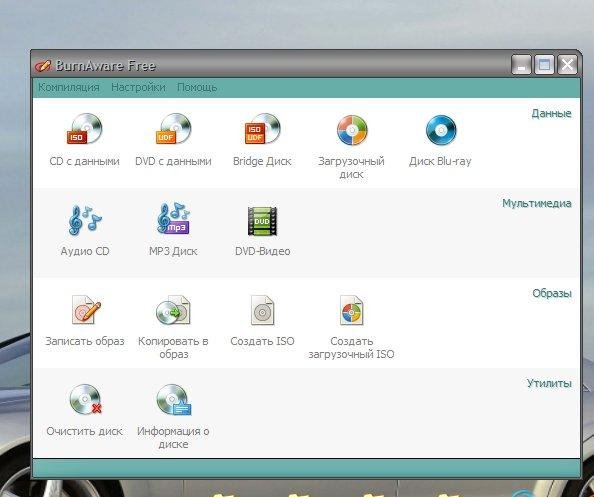Minimize the BurnAware Free window
Viewport: 594px width, 497px height.
click(521, 64)
